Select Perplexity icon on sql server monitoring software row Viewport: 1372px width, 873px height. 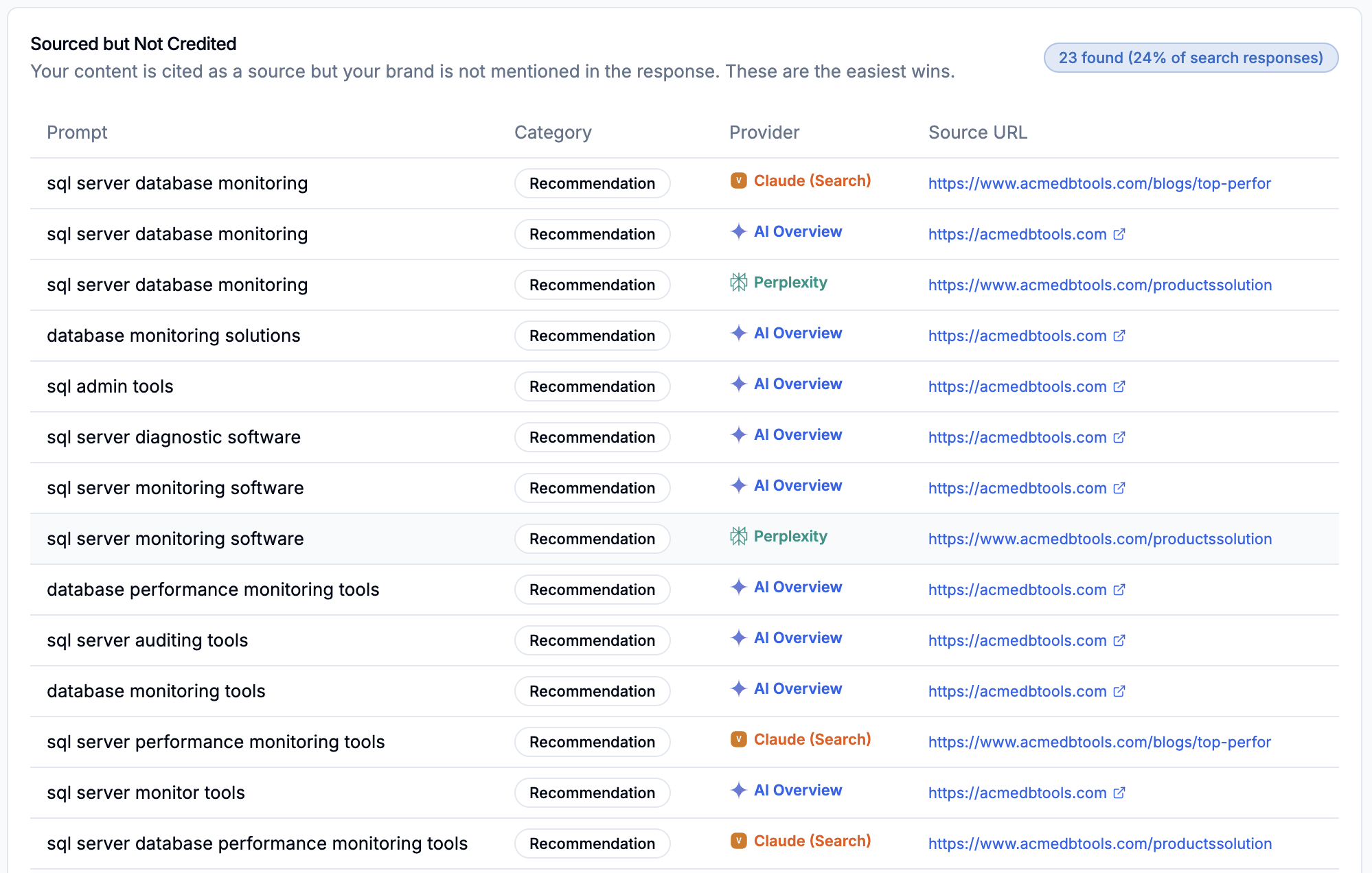coord(738,536)
